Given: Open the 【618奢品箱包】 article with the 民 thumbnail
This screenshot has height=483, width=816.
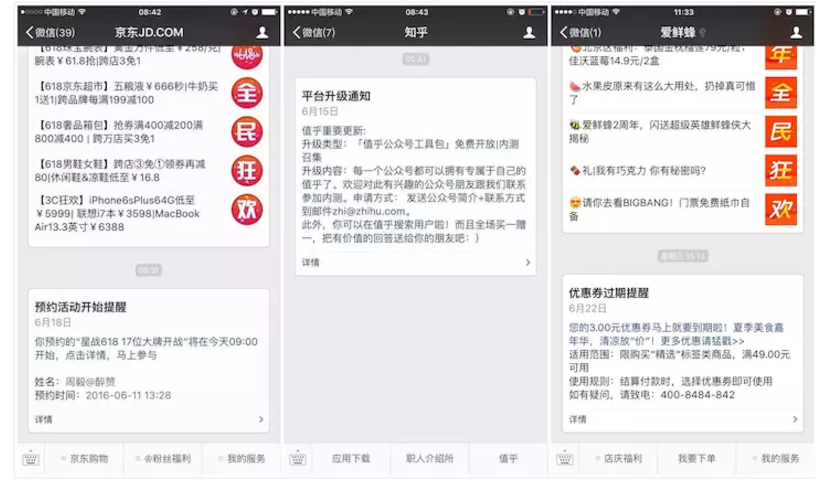Looking at the screenshot, I should pos(148,132).
